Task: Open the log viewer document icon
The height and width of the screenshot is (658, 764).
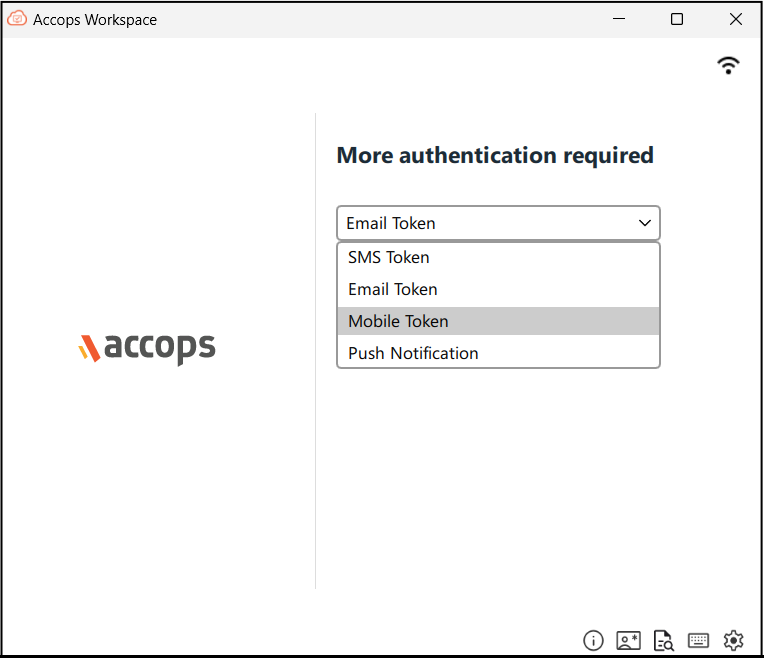Action: click(x=664, y=640)
